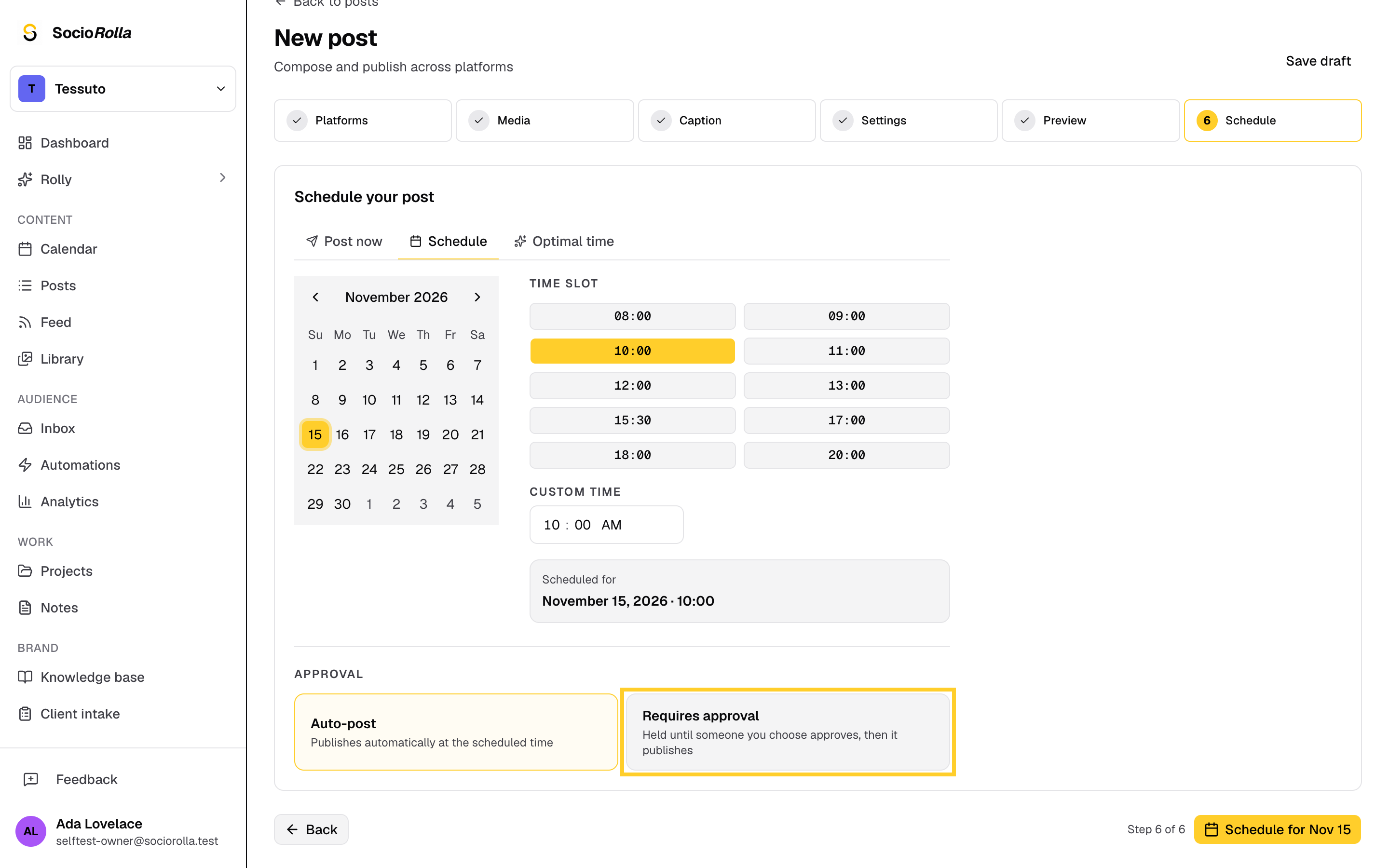Image resolution: width=1389 pixels, height=868 pixels.
Task: Open Calendar from the sidebar icon
Action: [x=25, y=249]
